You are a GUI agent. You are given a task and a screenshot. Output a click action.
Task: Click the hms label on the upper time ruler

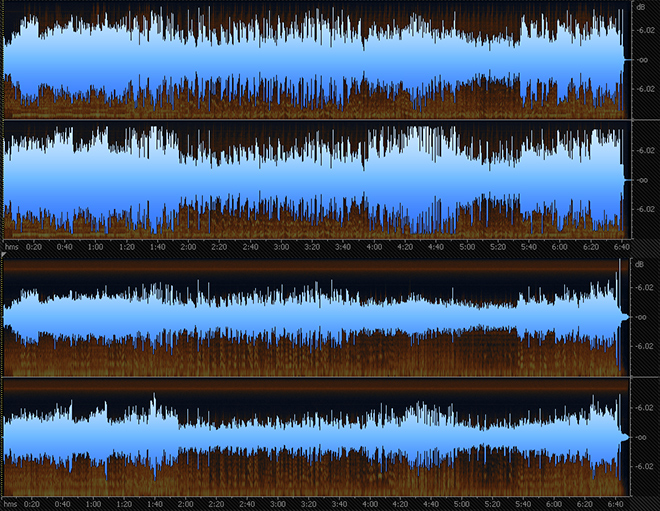tap(11, 247)
